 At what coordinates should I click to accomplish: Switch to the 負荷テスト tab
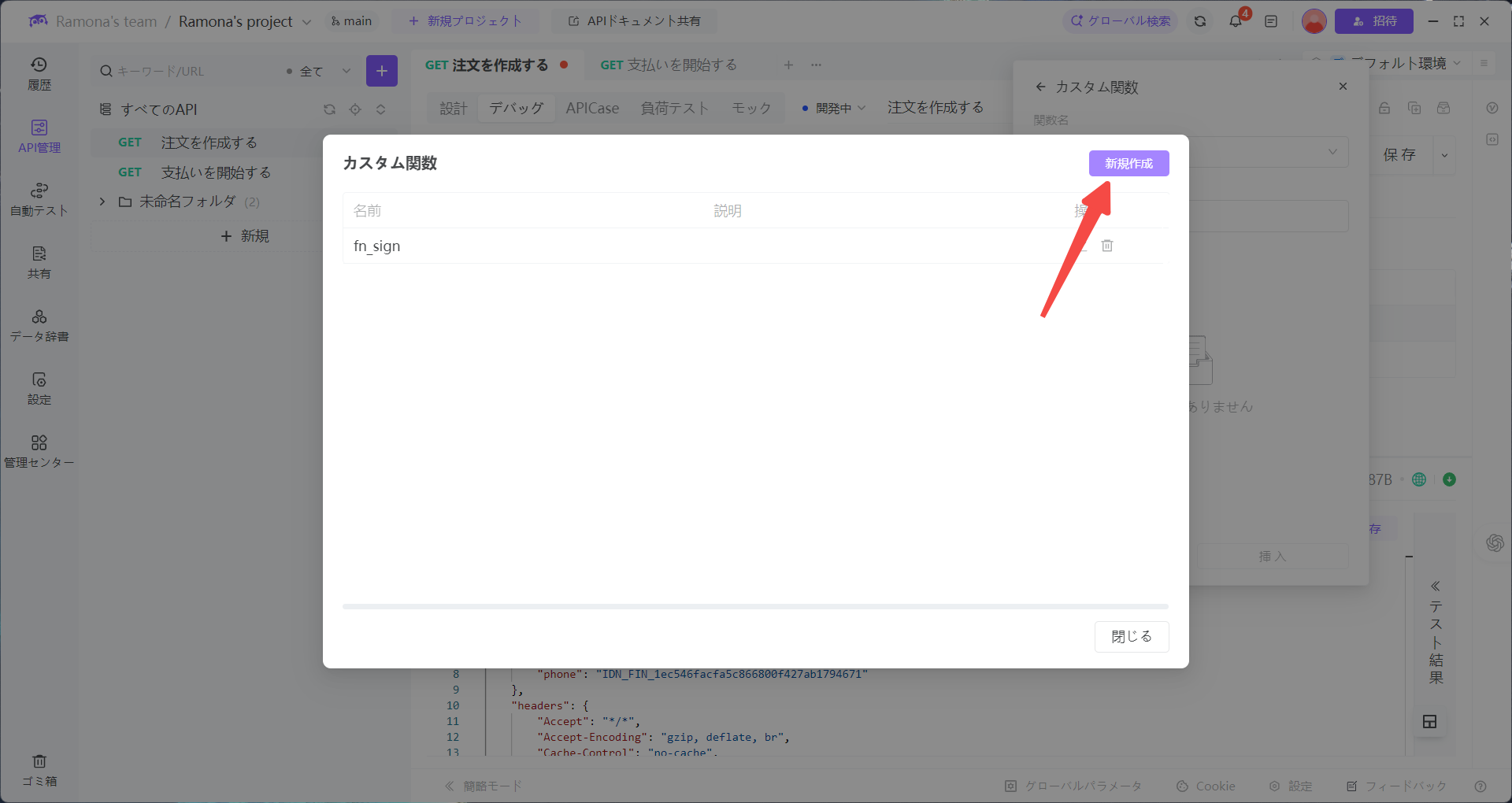point(675,108)
